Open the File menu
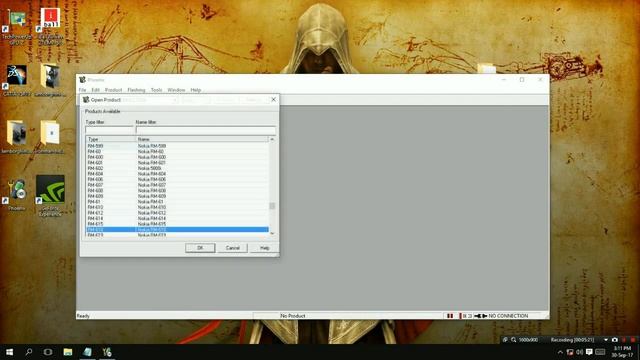 (82, 90)
